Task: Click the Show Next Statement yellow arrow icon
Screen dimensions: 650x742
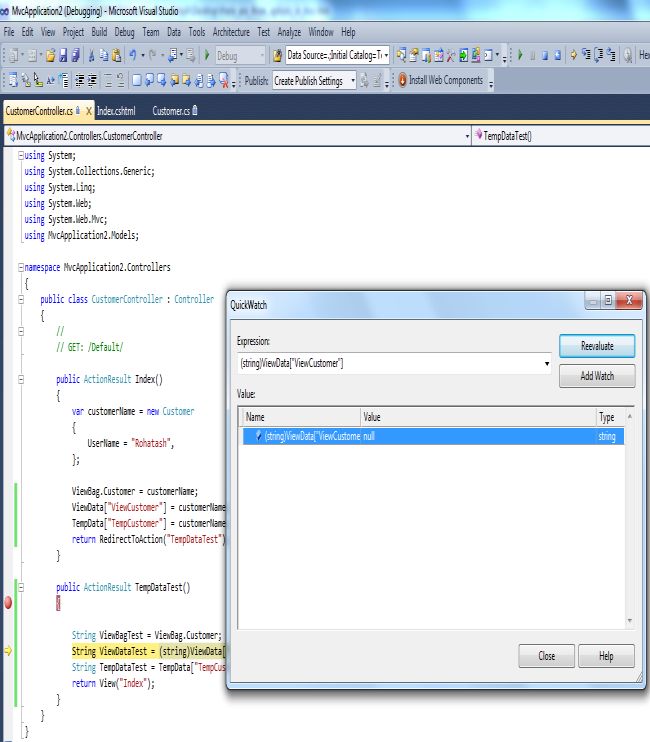Action: (x=573, y=55)
